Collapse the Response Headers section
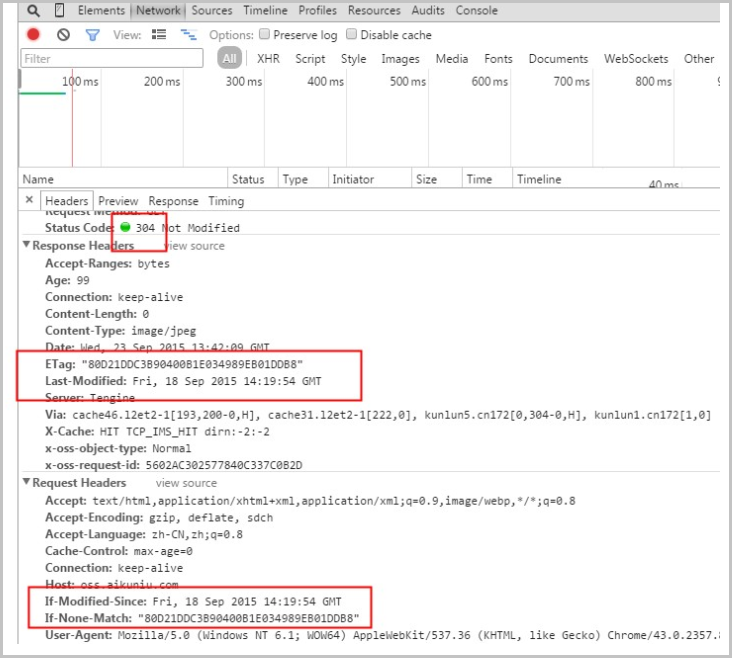Image resolution: width=732 pixels, height=658 pixels. click(x=27, y=245)
